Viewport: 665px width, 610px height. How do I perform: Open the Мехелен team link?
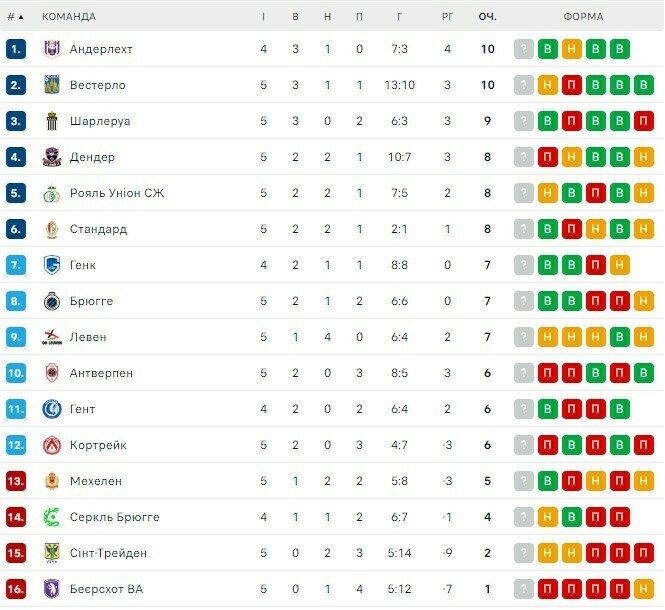click(x=96, y=481)
